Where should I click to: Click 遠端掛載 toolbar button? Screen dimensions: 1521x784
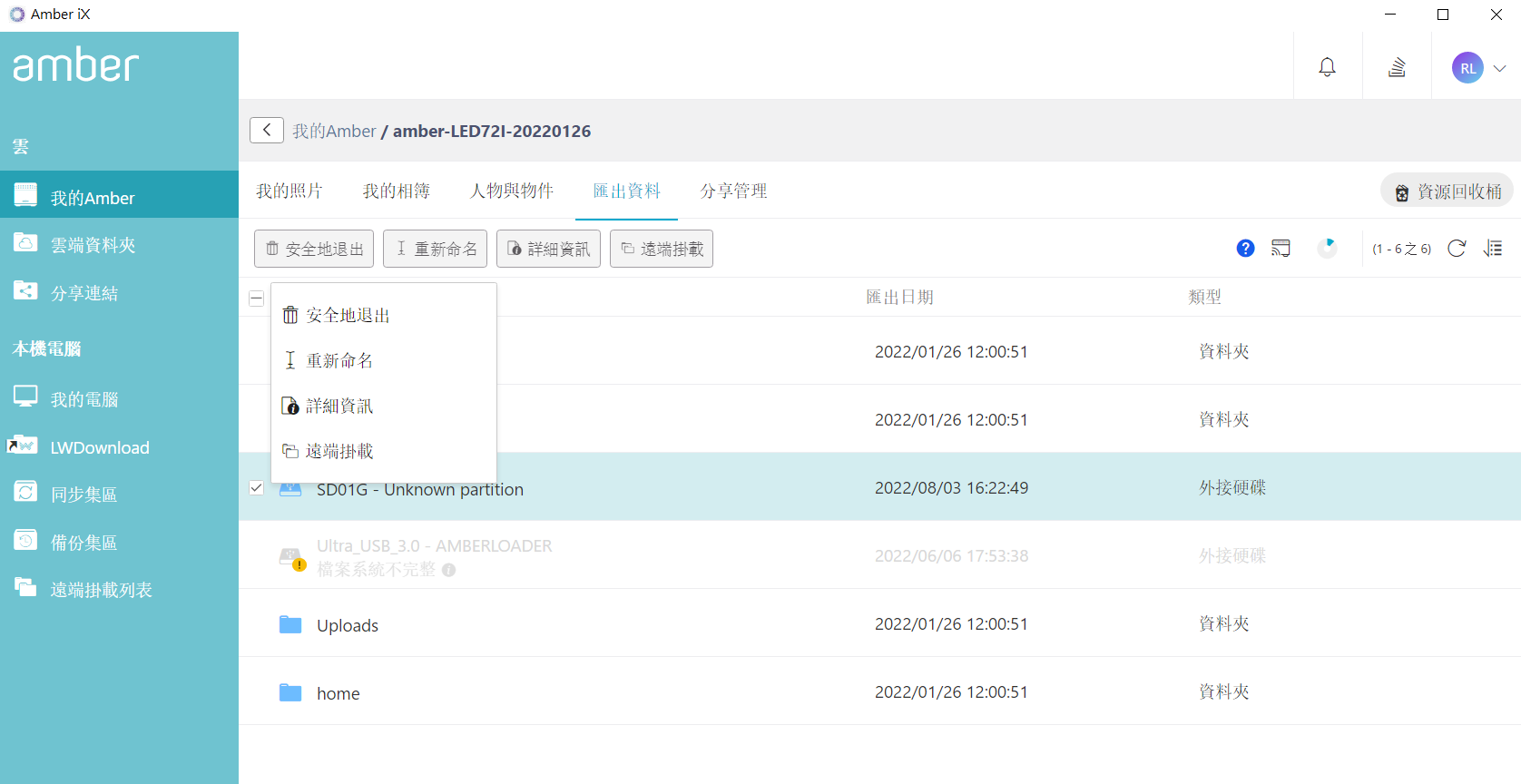tap(662, 249)
